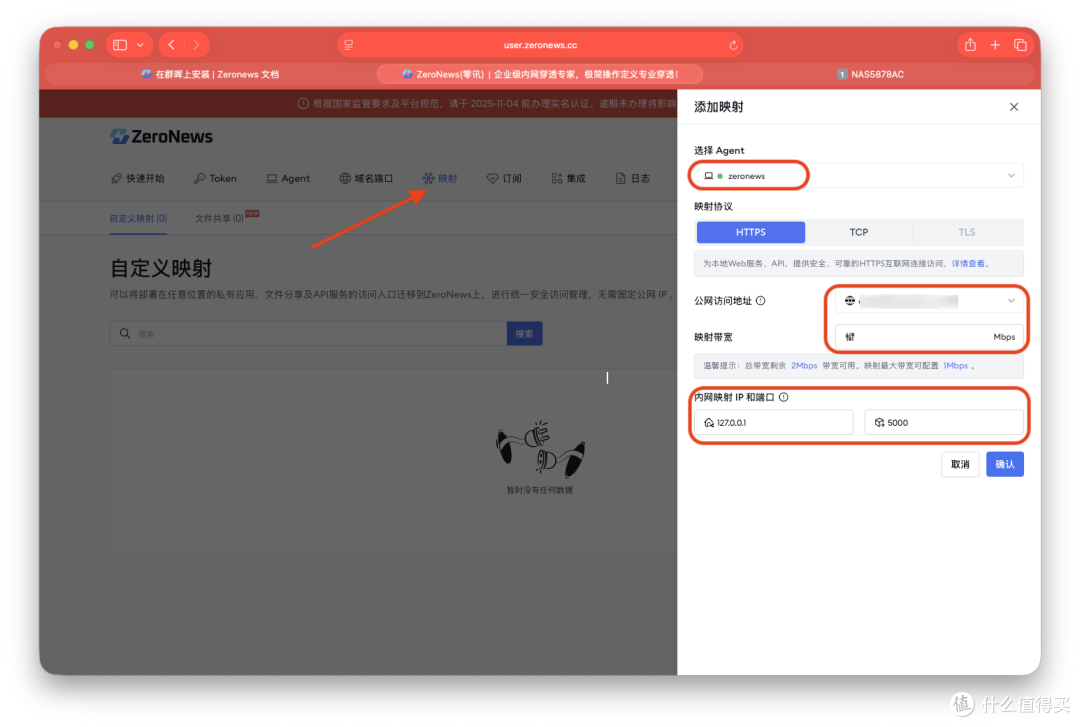Viewport: 1080px width, 727px height.
Task: Open the Share icon in Safari toolbar
Action: [970, 45]
